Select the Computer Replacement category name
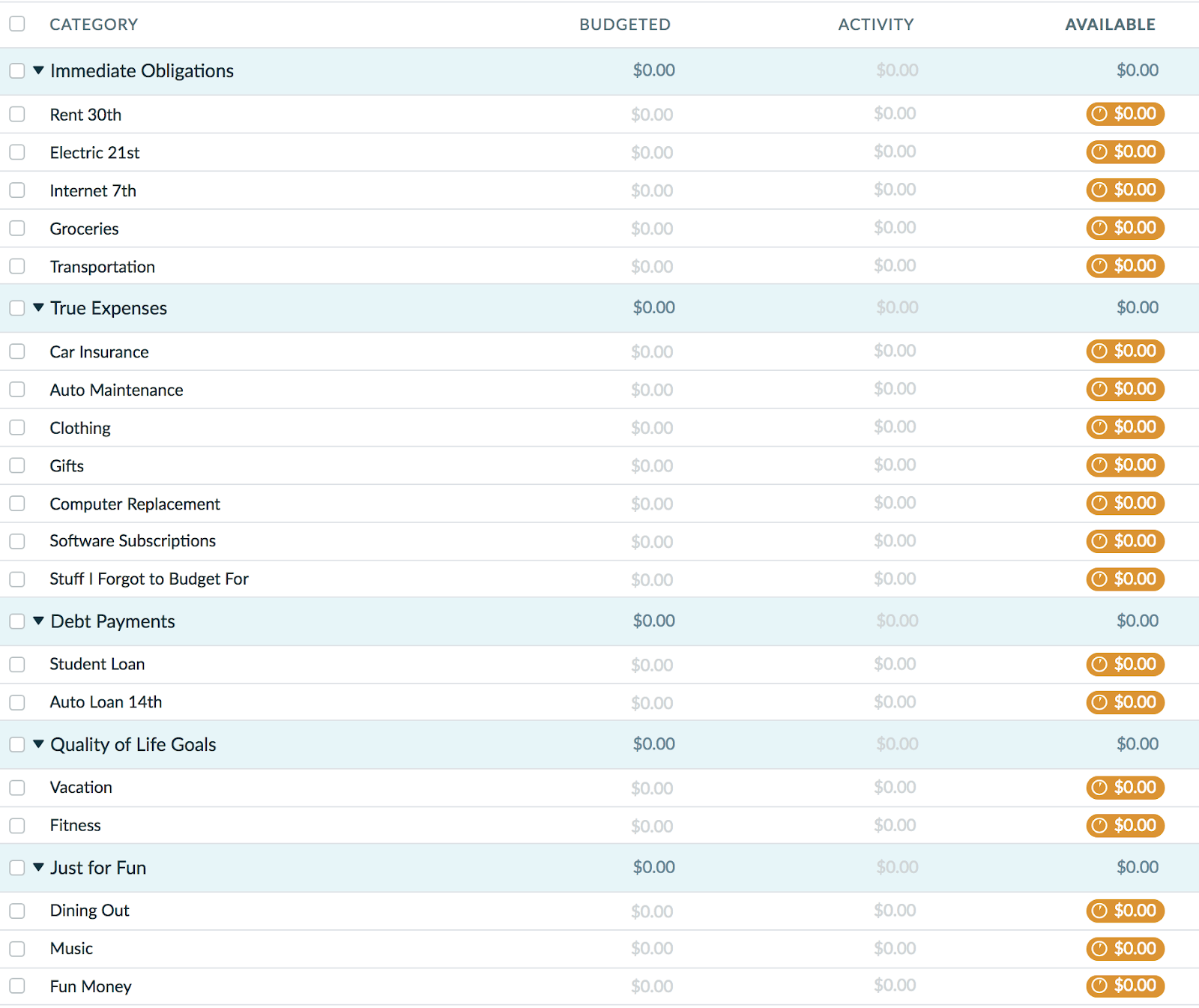Viewport: 1199px width, 1008px height. coord(135,504)
